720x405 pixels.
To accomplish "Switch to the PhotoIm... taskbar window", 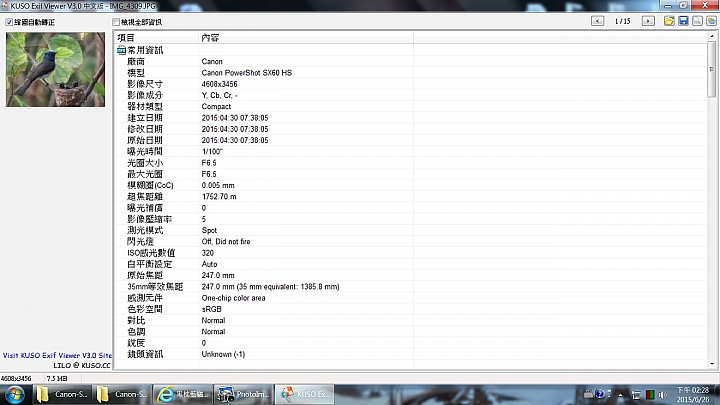I will coord(243,394).
